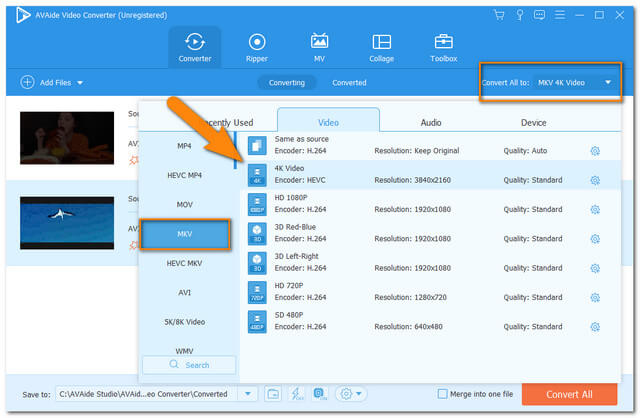Click Resolution: 640x480 text
This screenshot has height=418, width=640.
click(408, 327)
